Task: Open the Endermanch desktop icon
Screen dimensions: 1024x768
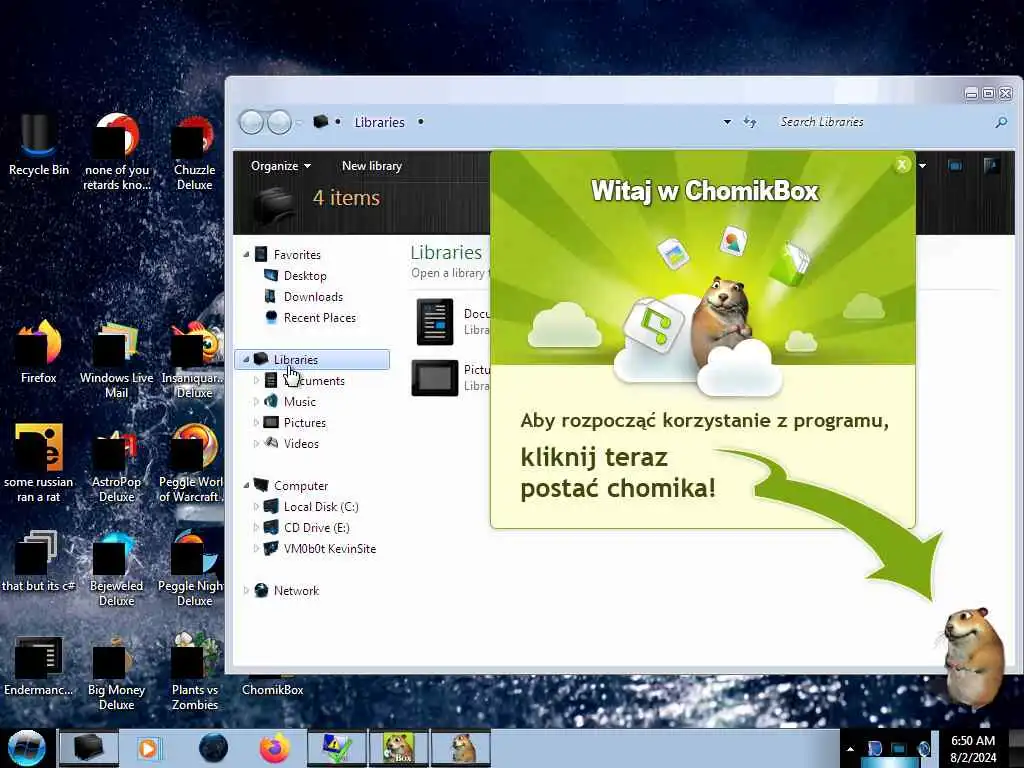Action: 38,665
